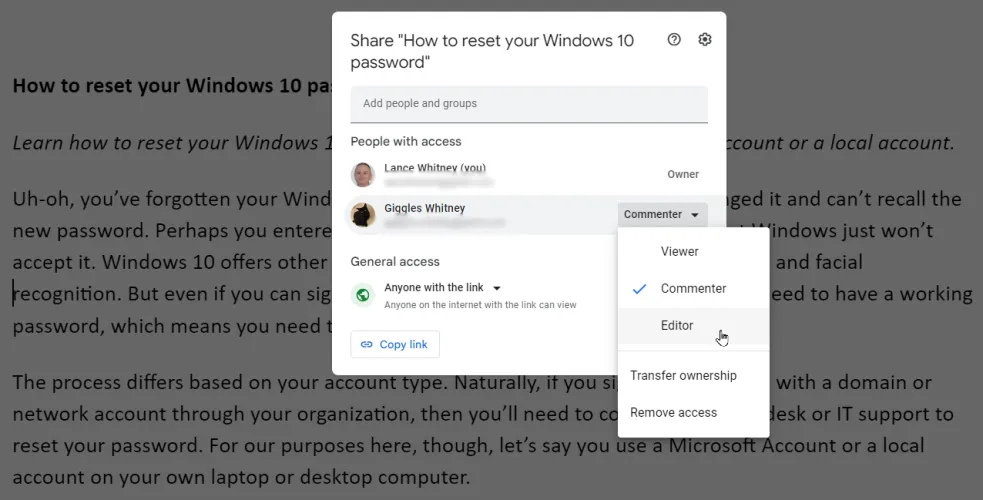This screenshot has height=500, width=983.
Task: Select Viewer role from the menu
Action: 679,252
